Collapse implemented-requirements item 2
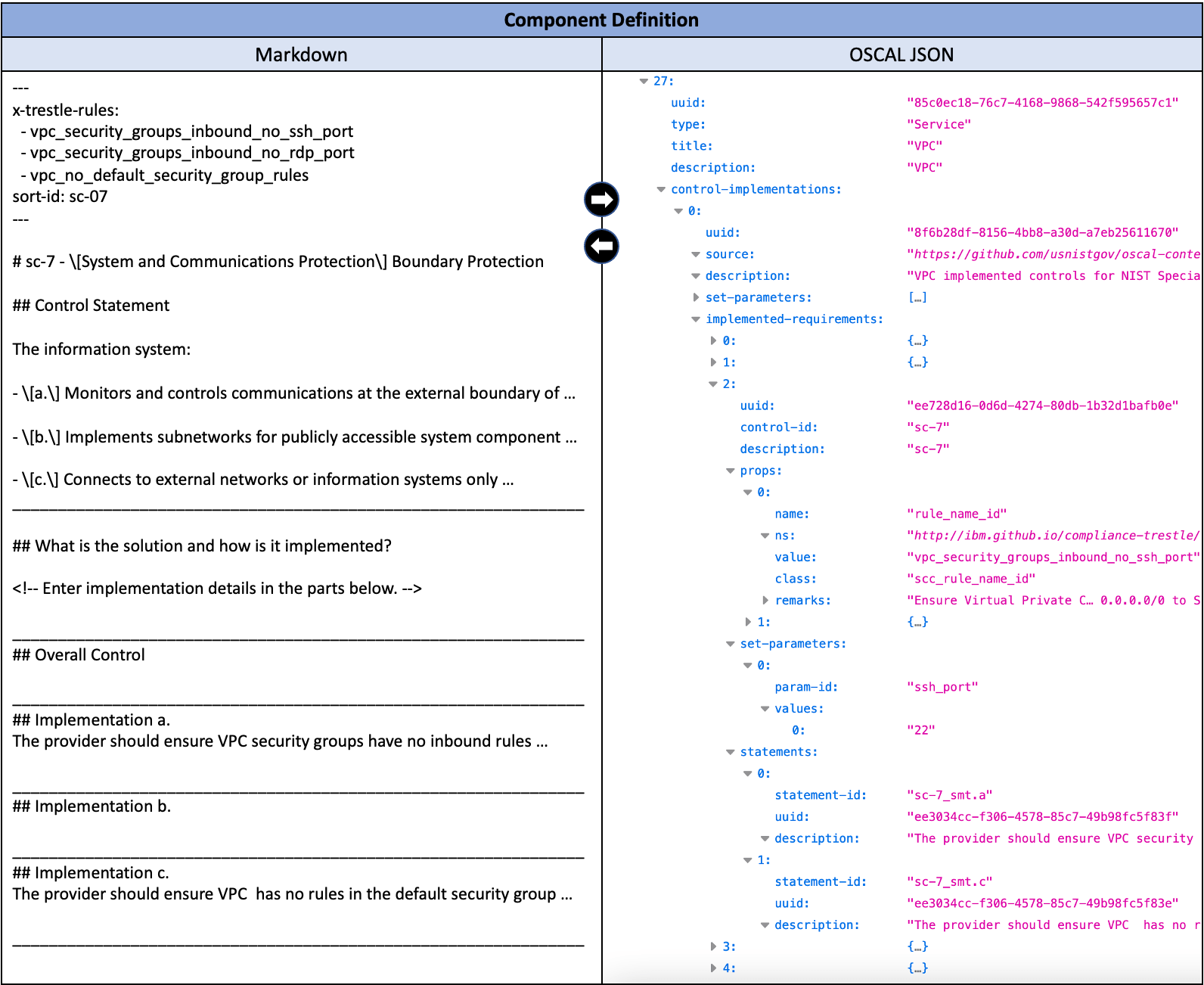Viewport: 1204px width, 985px height. (x=713, y=384)
